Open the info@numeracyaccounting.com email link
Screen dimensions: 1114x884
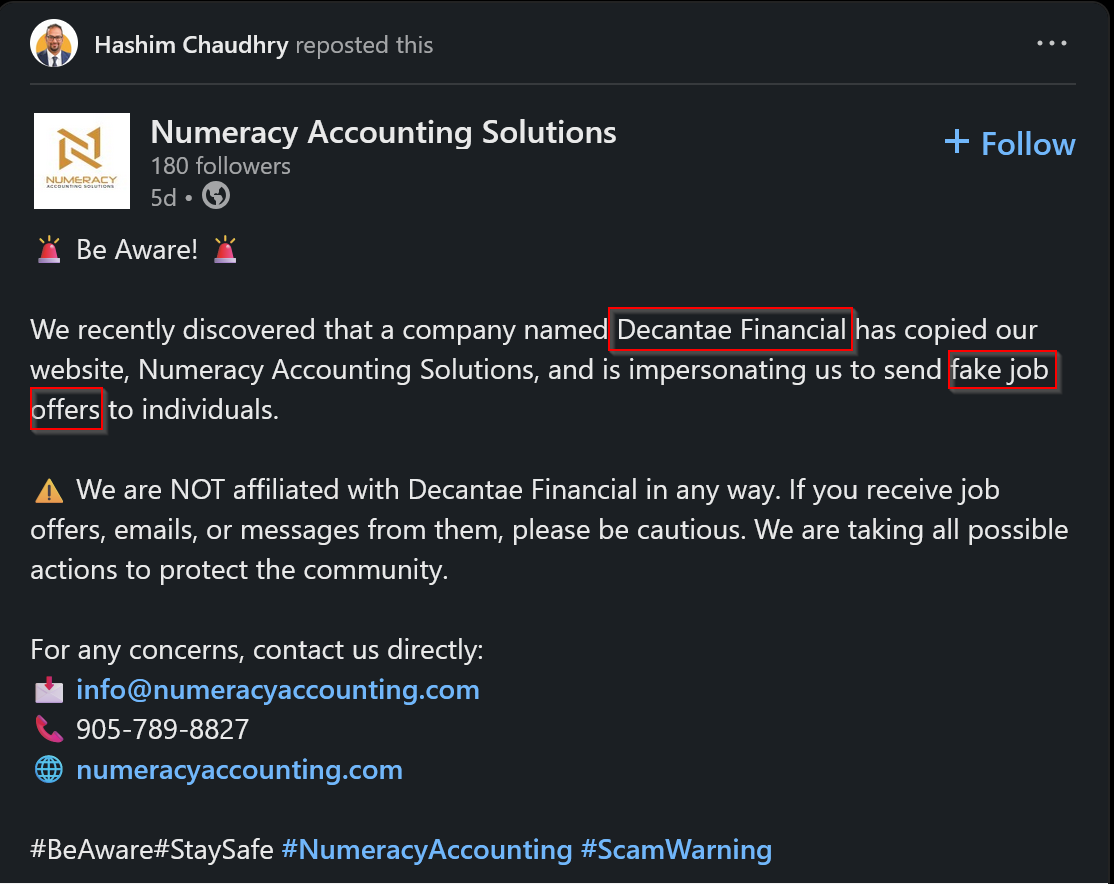[x=278, y=690]
